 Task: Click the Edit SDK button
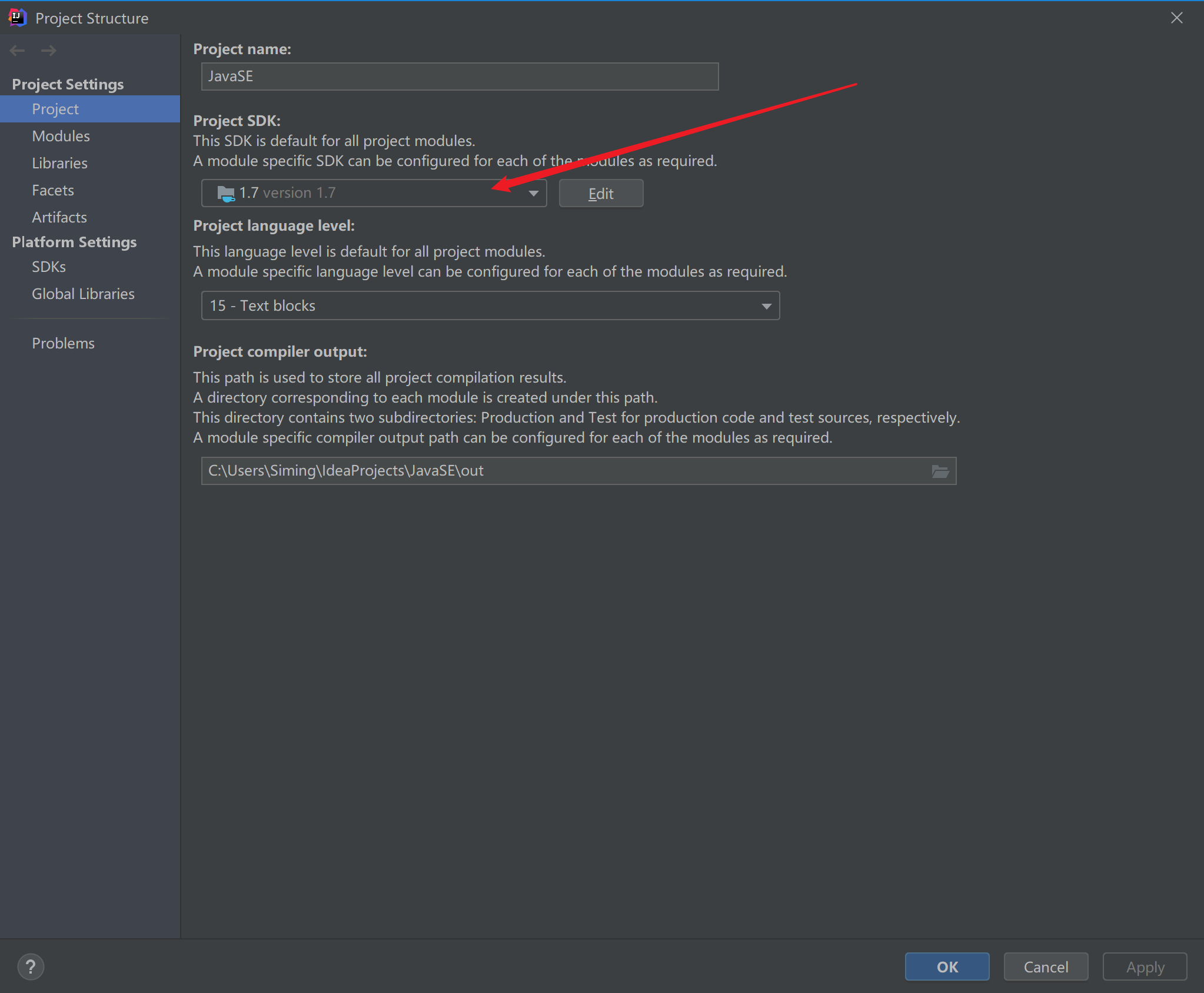click(x=600, y=194)
